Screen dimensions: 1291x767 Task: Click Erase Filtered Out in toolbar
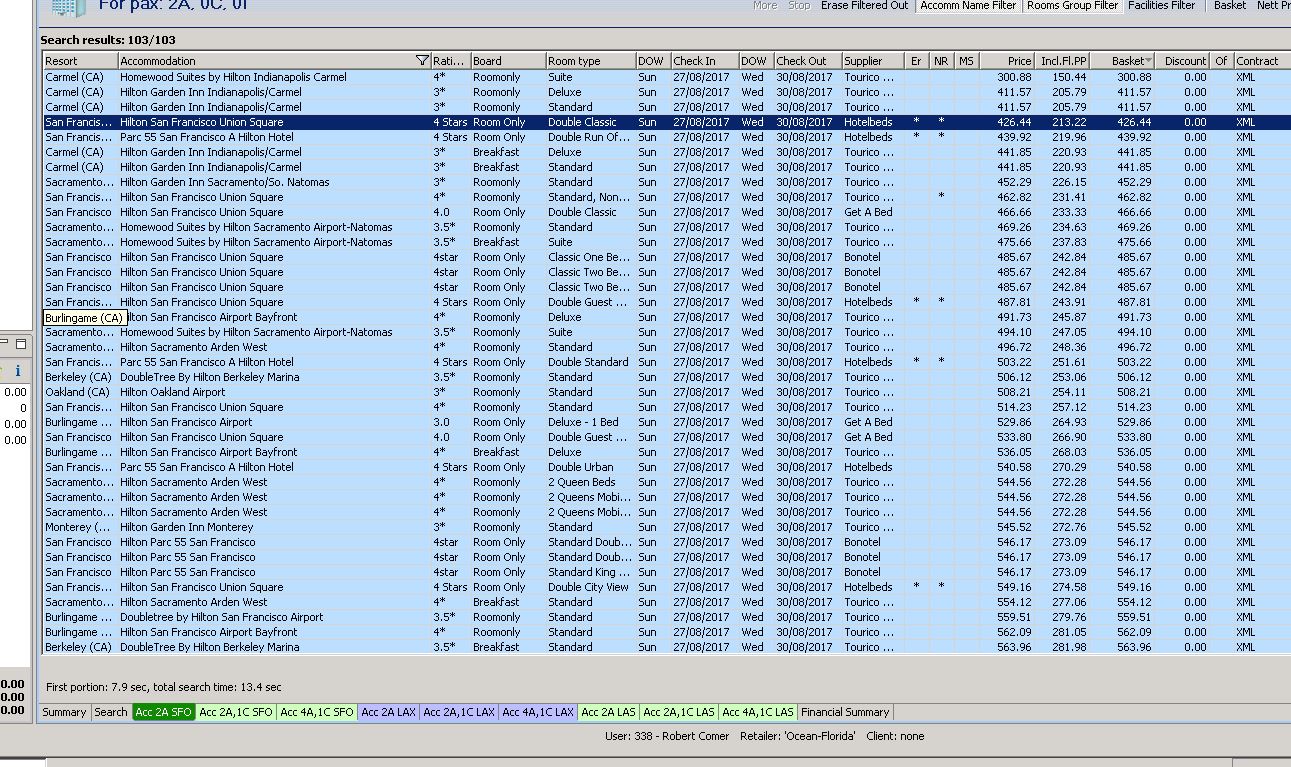pos(864,6)
